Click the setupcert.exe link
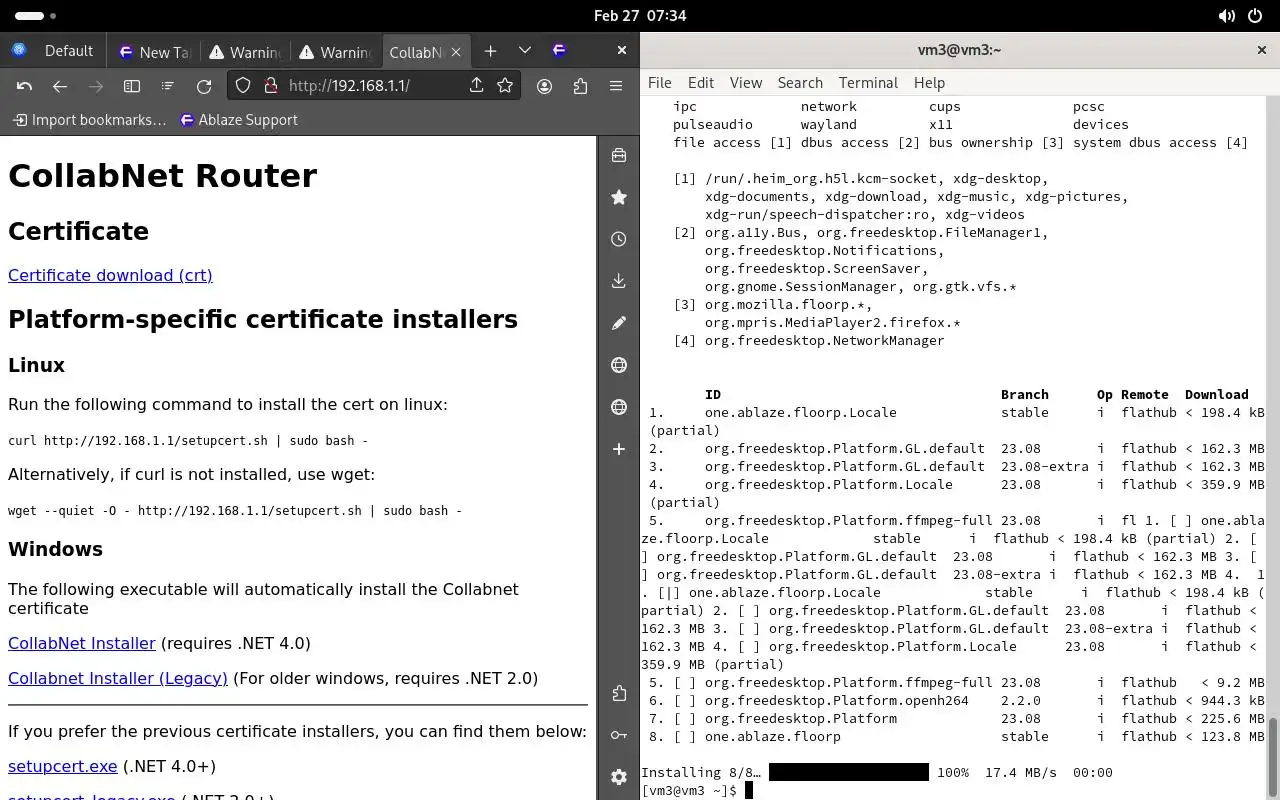The image size is (1280, 800). 63,766
